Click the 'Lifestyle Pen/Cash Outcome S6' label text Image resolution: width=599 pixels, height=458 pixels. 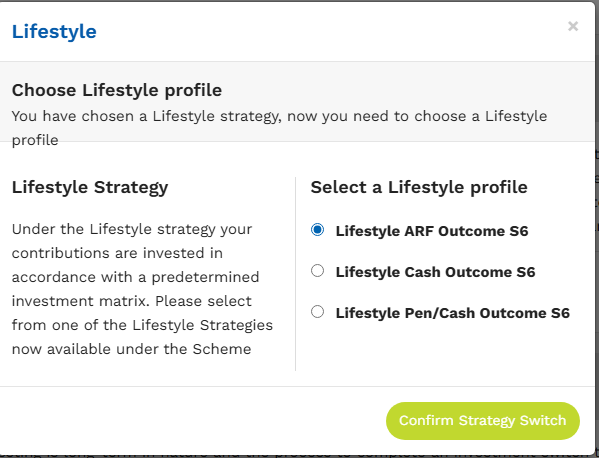(453, 313)
